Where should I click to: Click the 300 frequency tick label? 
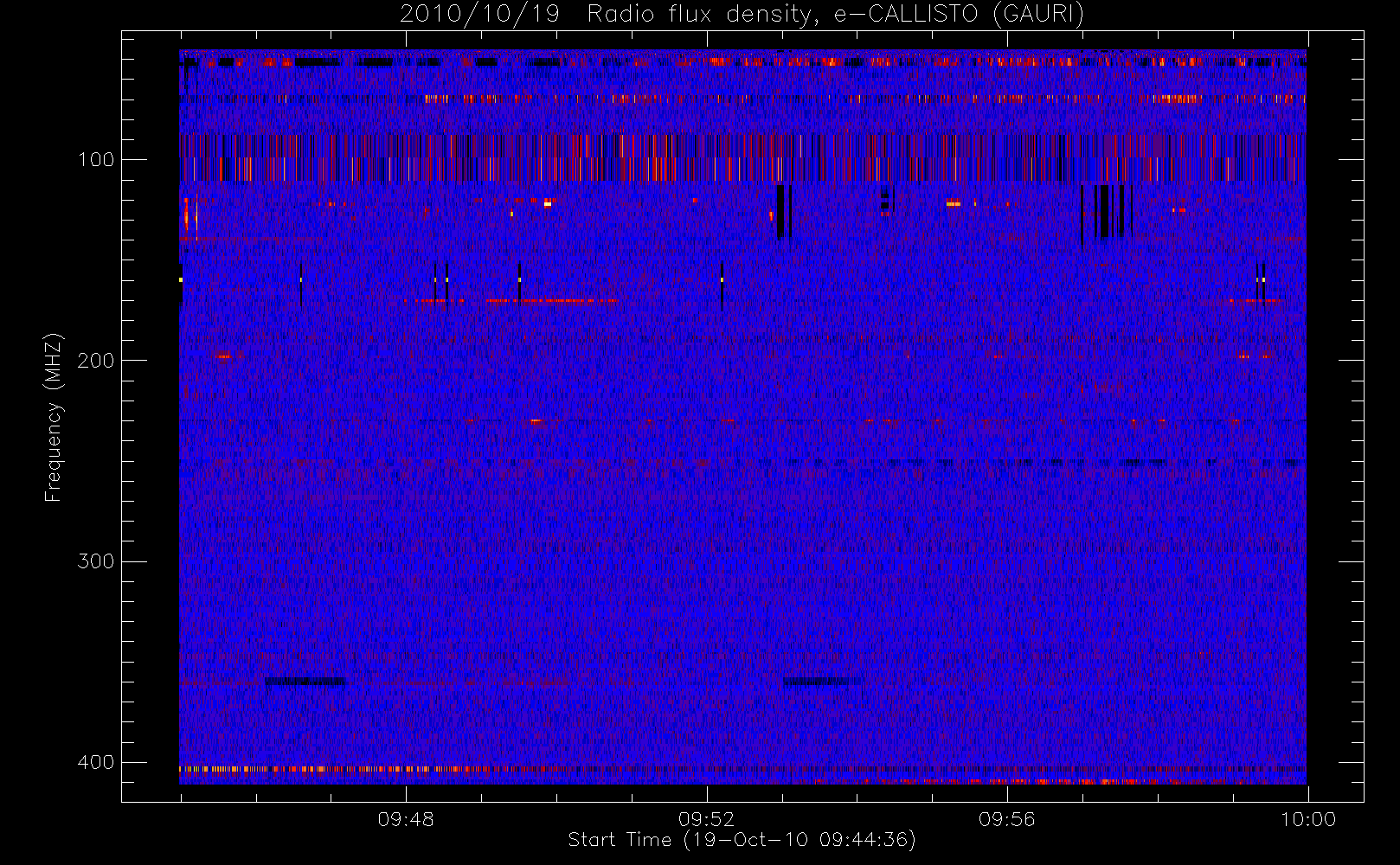click(x=95, y=561)
